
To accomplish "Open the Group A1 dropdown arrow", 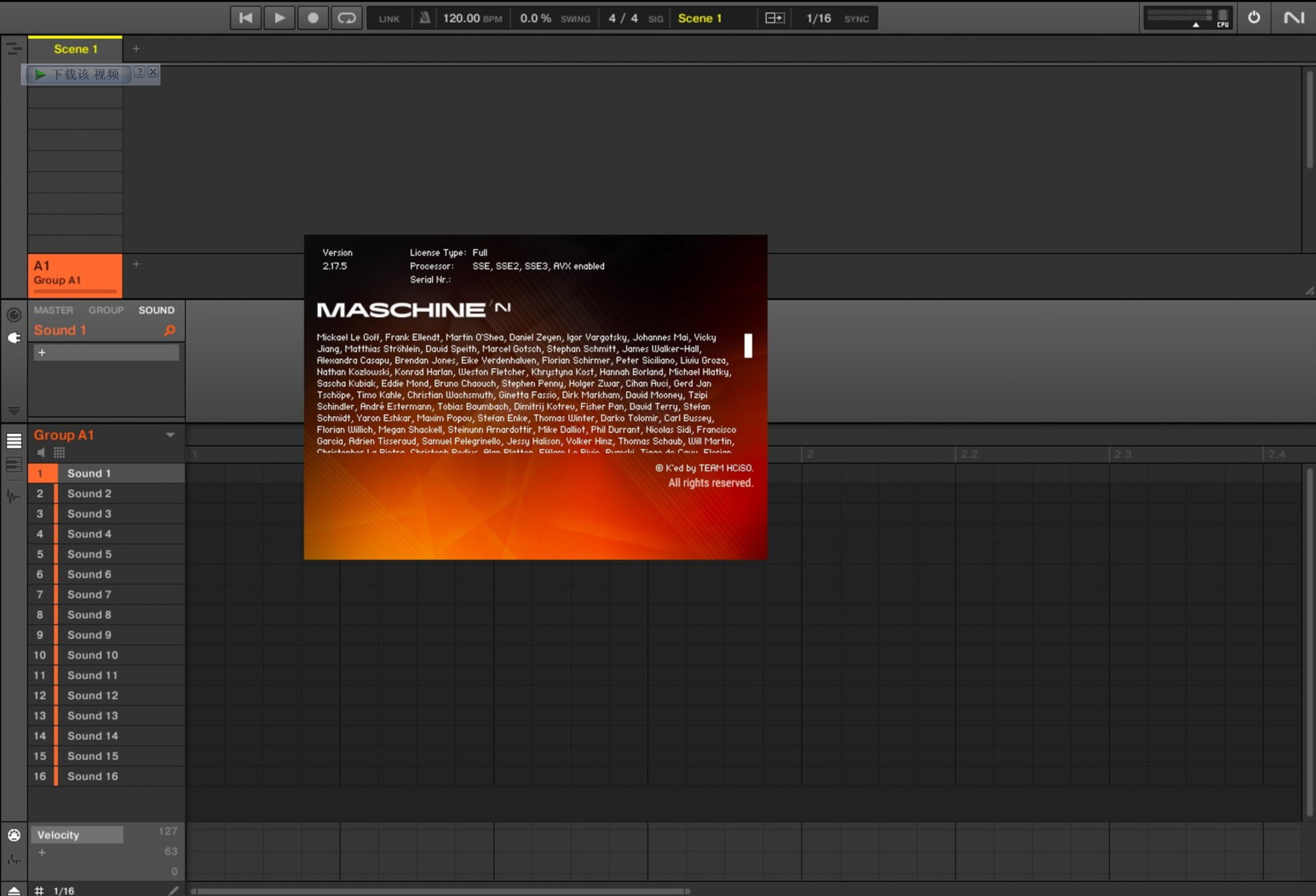I will pyautogui.click(x=170, y=435).
